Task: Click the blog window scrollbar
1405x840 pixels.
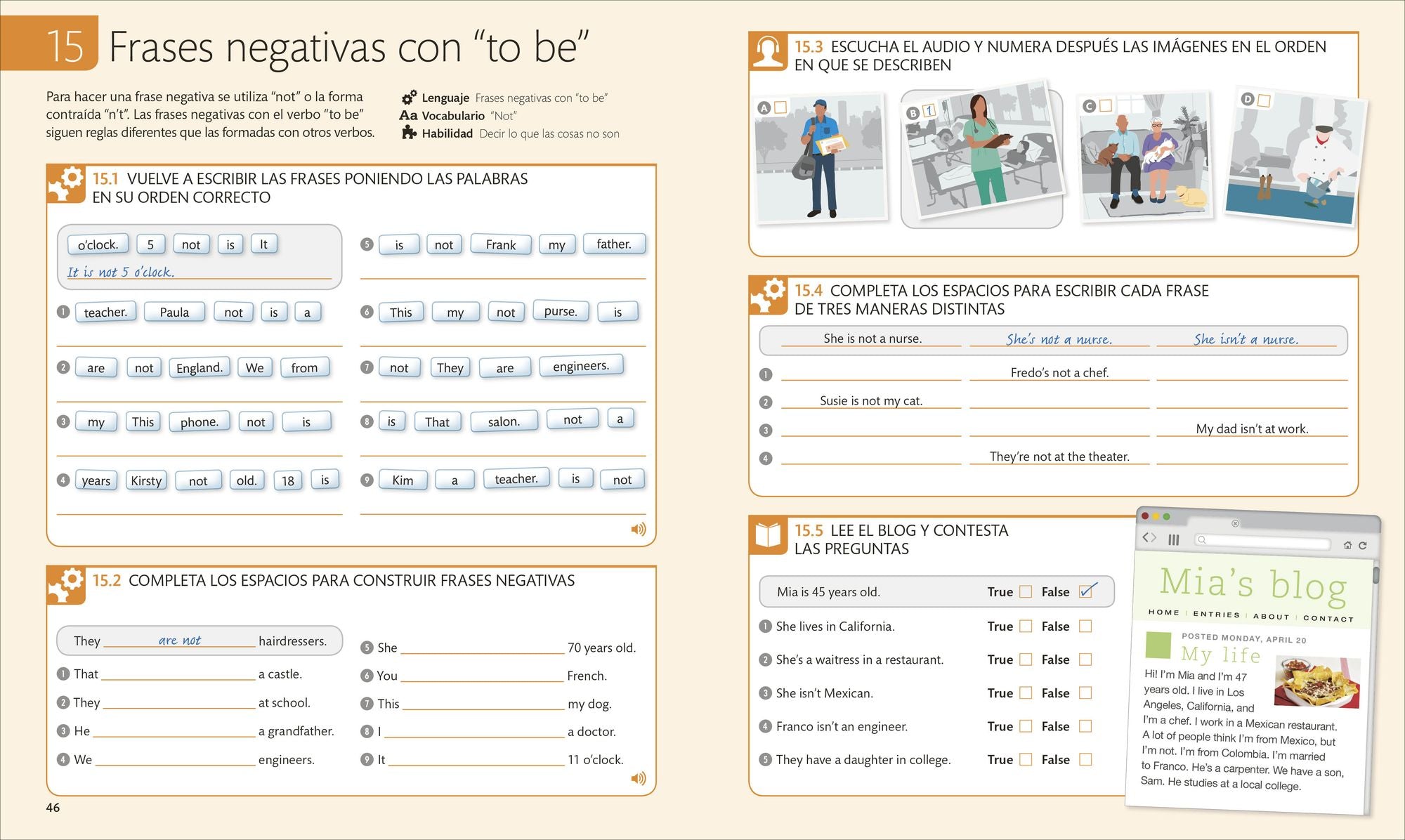Action: (x=1375, y=575)
